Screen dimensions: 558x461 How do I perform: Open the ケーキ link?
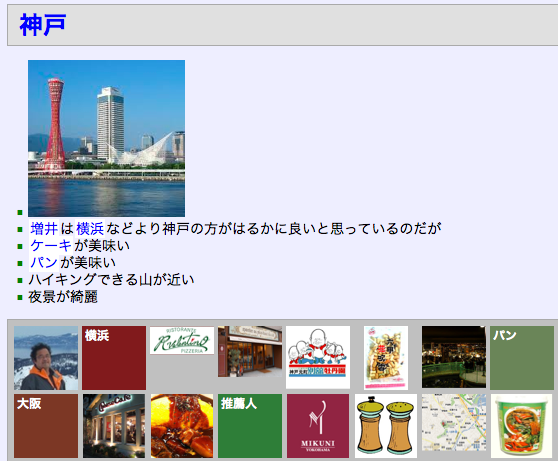51,246
